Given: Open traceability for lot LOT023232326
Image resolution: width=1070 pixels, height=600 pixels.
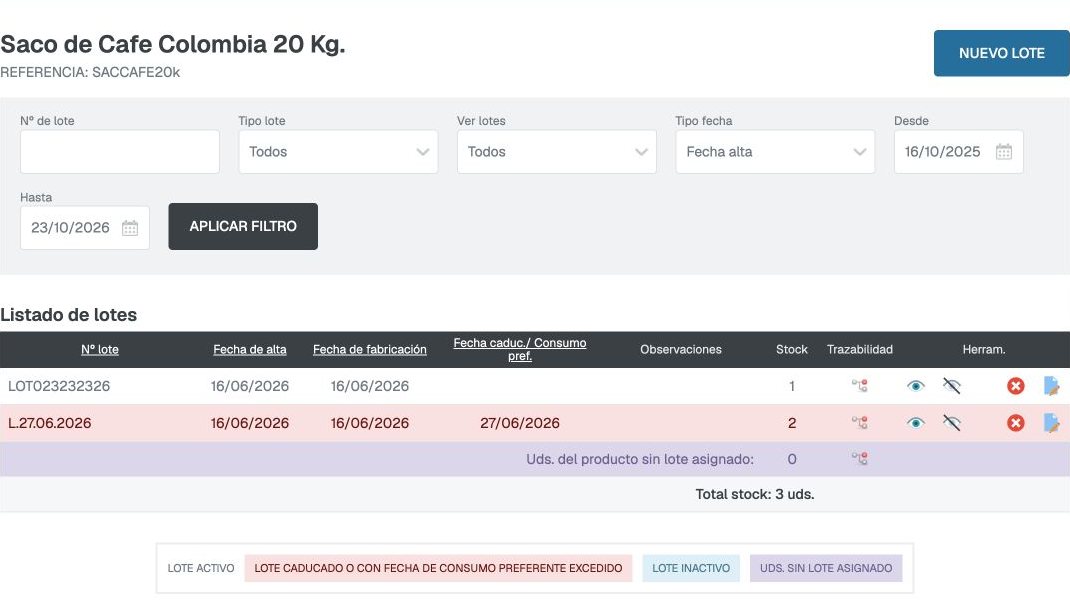Looking at the screenshot, I should coord(859,386).
